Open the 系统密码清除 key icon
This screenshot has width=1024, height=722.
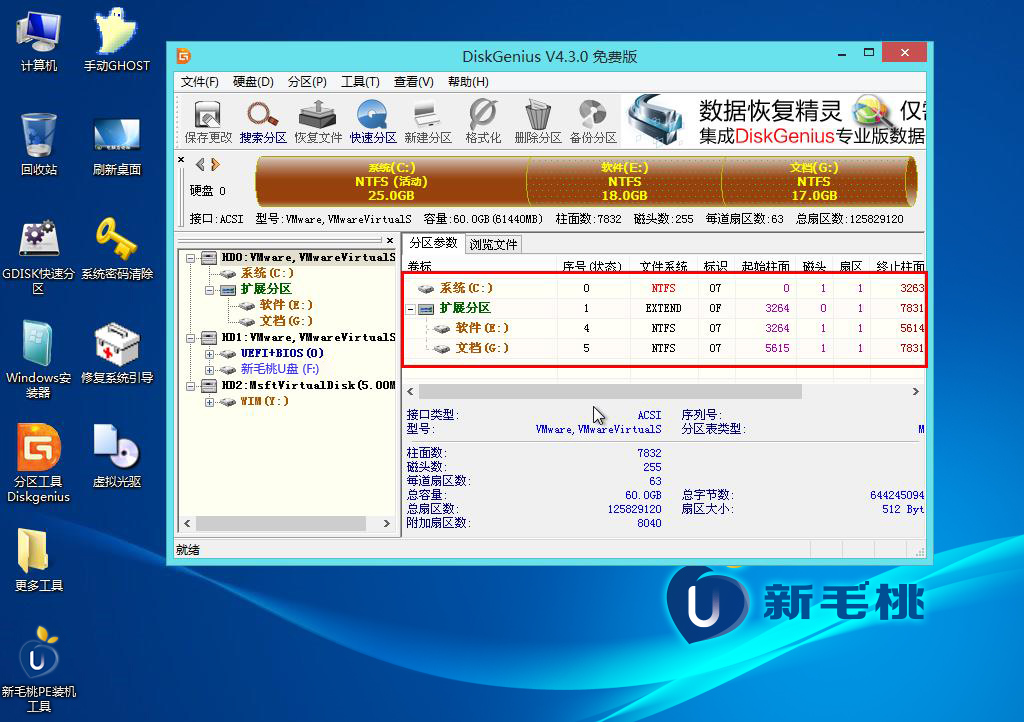pyautogui.click(x=117, y=249)
